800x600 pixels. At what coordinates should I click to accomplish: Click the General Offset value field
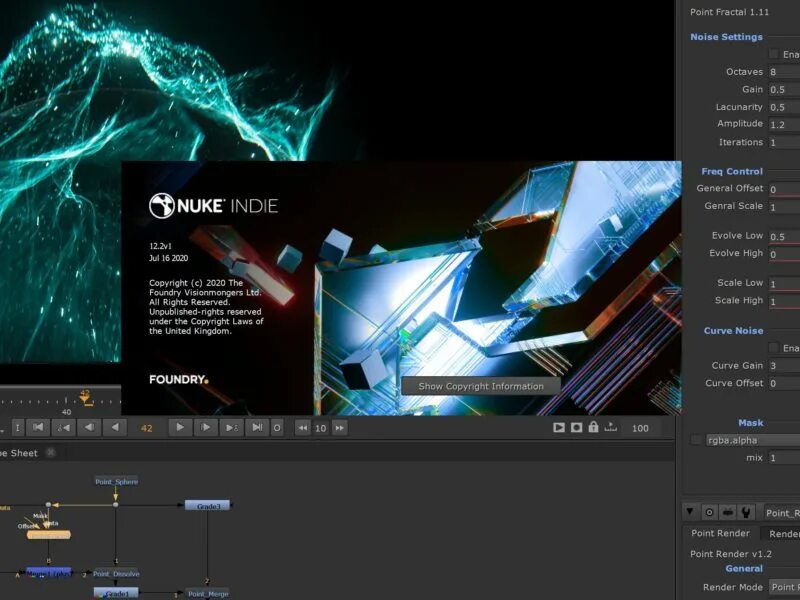coord(784,189)
